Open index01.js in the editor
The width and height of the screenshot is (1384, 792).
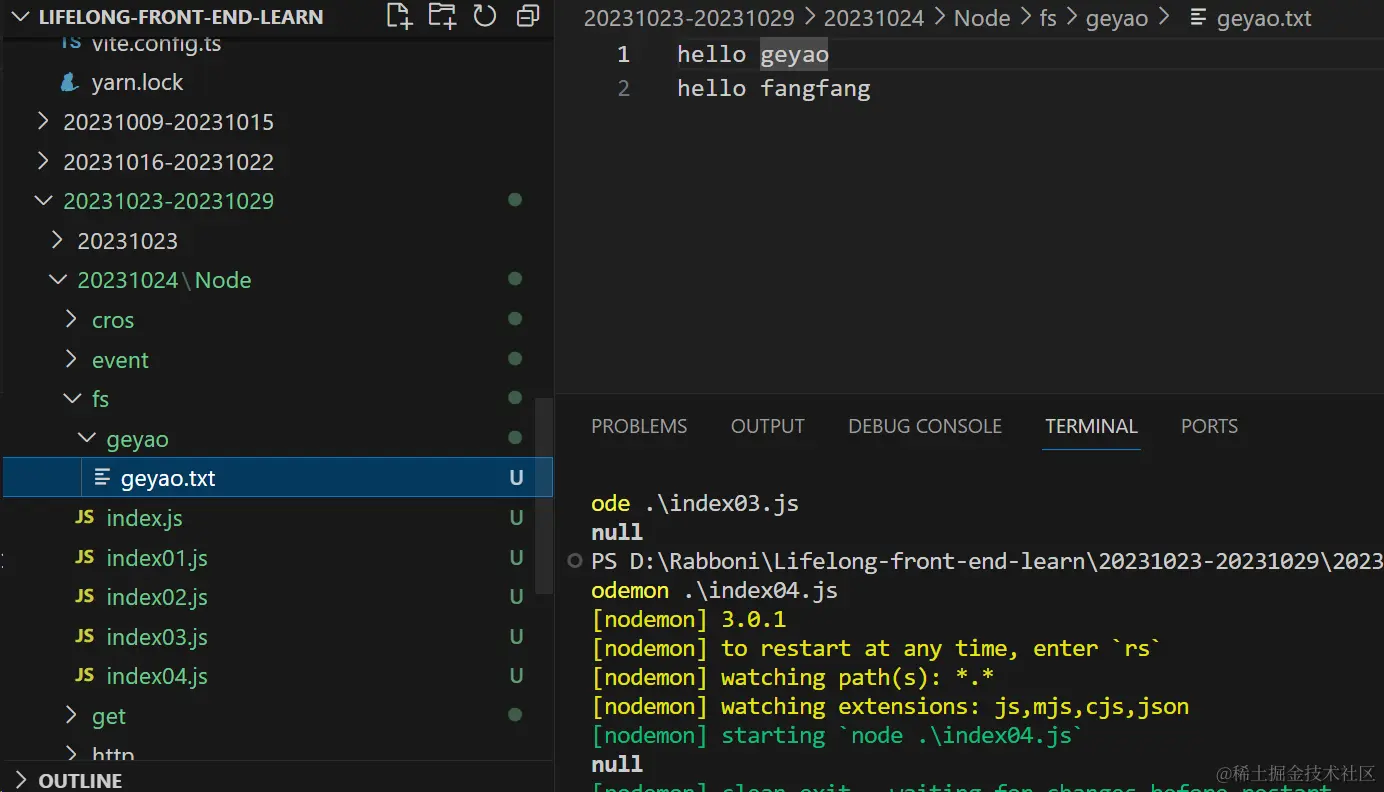click(x=157, y=558)
